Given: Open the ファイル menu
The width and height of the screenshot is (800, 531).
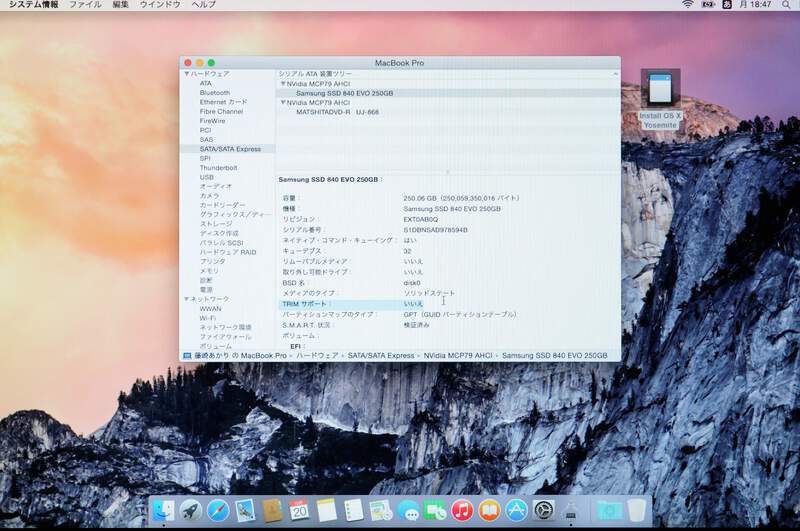Looking at the screenshot, I should coord(85,4).
